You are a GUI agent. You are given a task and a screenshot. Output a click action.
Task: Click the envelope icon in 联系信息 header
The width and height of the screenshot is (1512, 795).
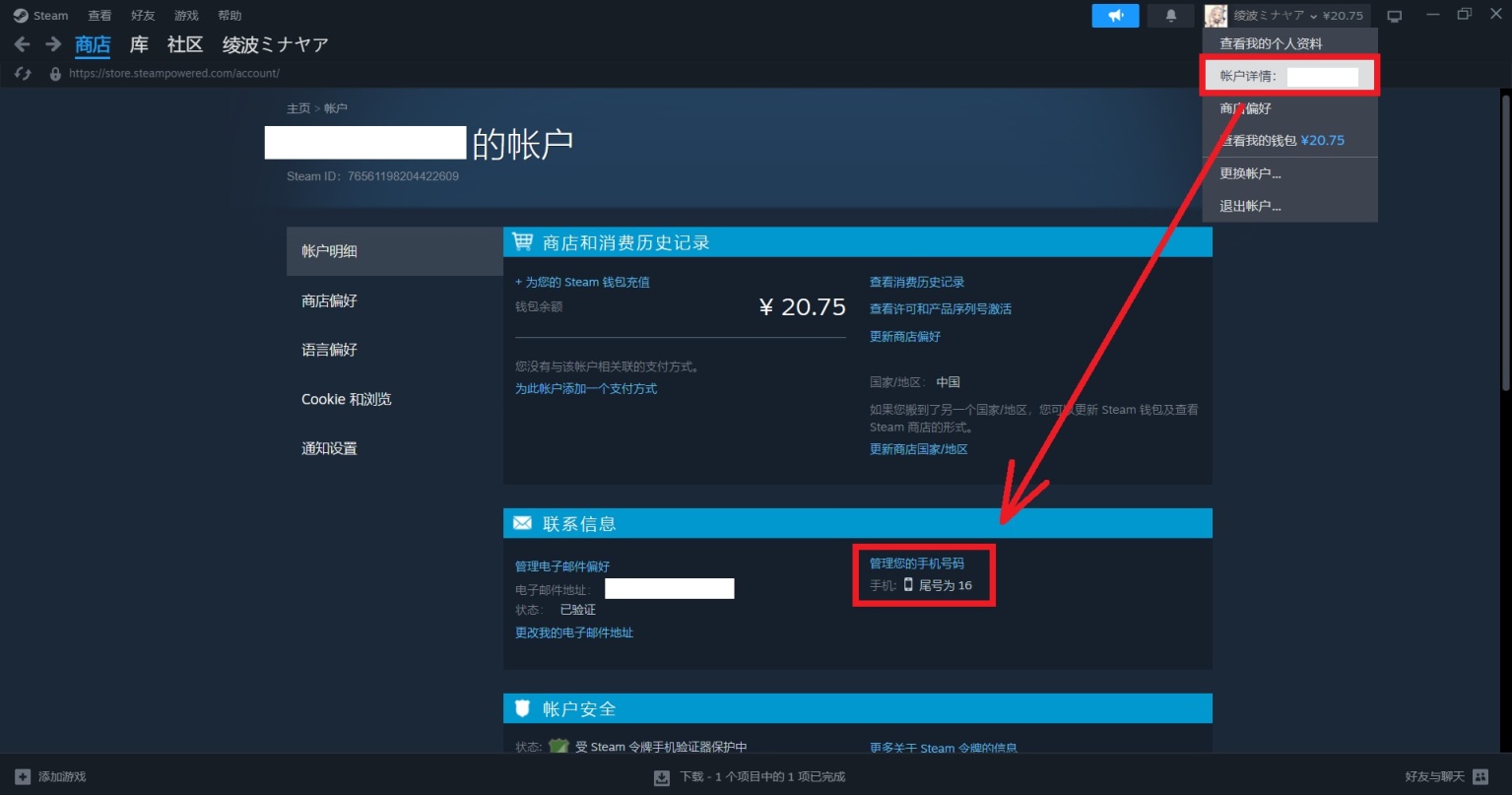pyautogui.click(x=523, y=523)
